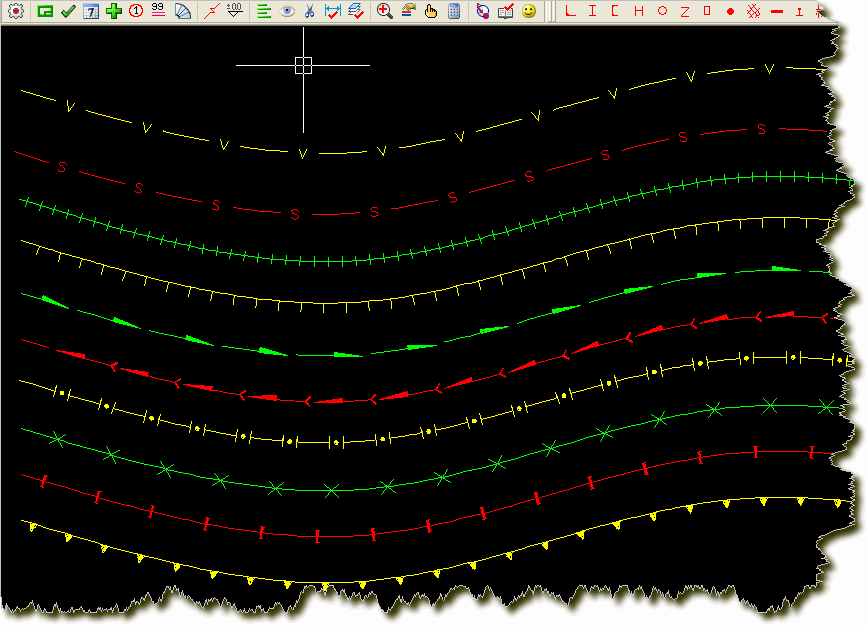Click the blue circle with red dot icon
The width and height of the screenshot is (867, 625).
click(482, 11)
